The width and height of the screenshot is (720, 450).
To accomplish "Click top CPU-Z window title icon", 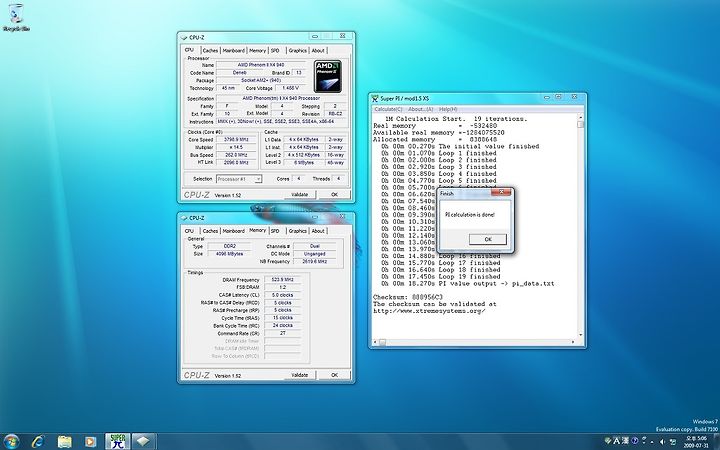I will (x=184, y=38).
